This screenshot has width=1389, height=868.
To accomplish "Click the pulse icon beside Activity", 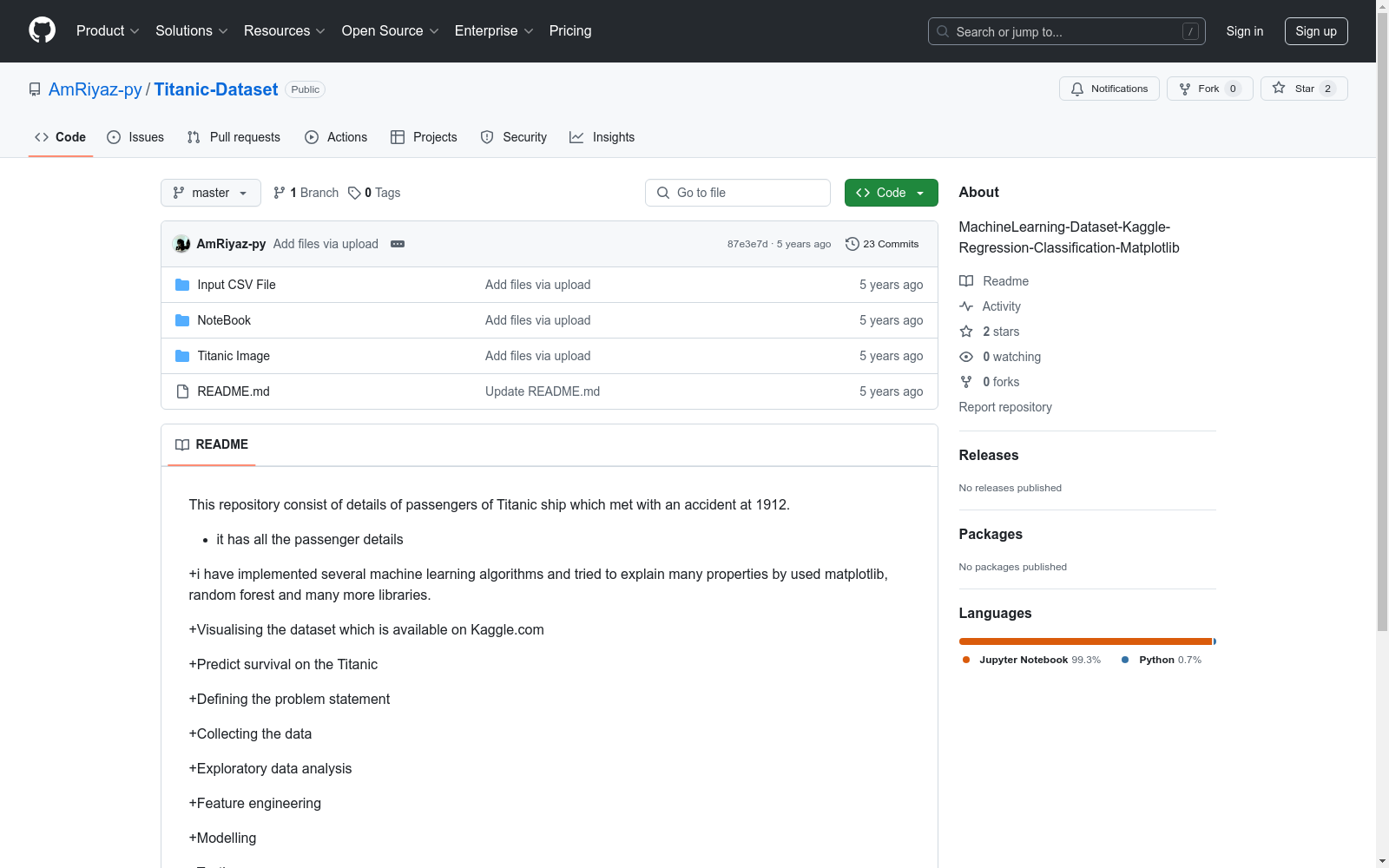I will pos(966,306).
